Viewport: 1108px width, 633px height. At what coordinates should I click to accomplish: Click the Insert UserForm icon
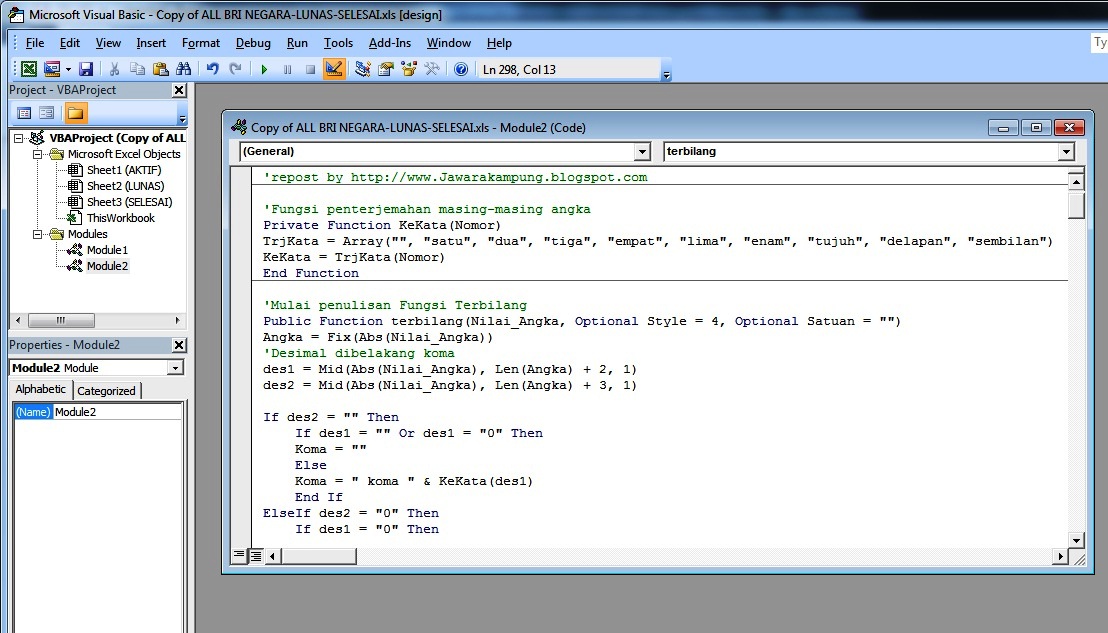click(x=52, y=69)
